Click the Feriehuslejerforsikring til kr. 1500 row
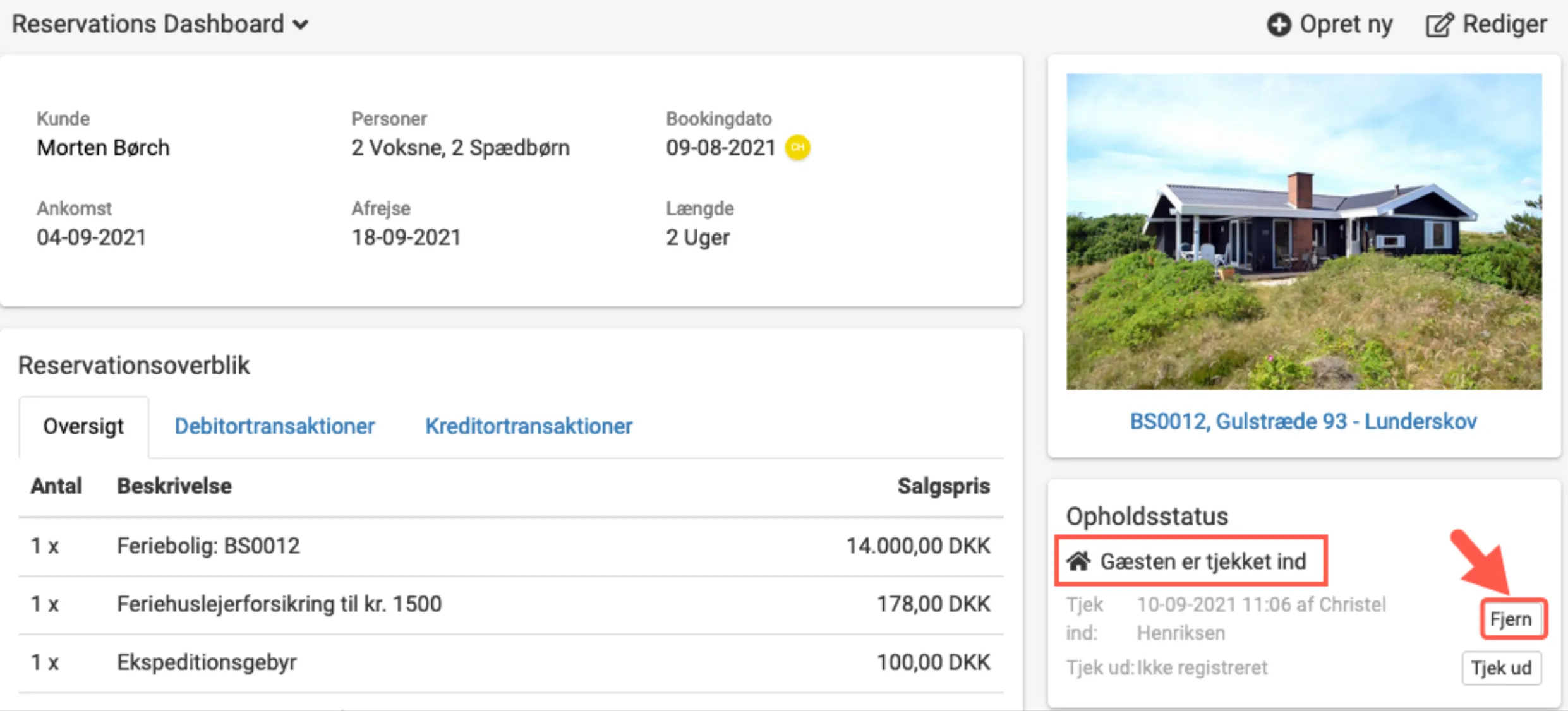Screen dimensions: 1568x711 [279, 604]
